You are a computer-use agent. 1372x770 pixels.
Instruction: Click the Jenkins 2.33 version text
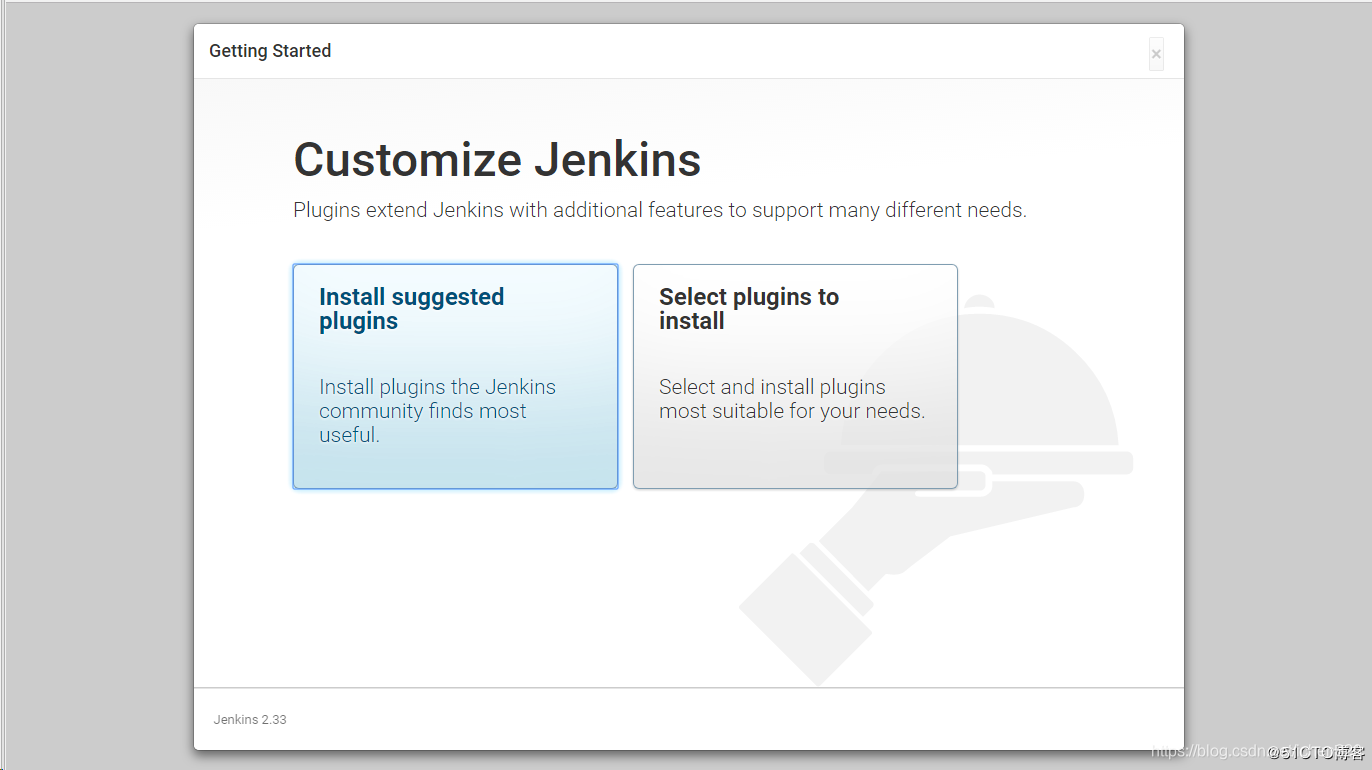pos(250,719)
